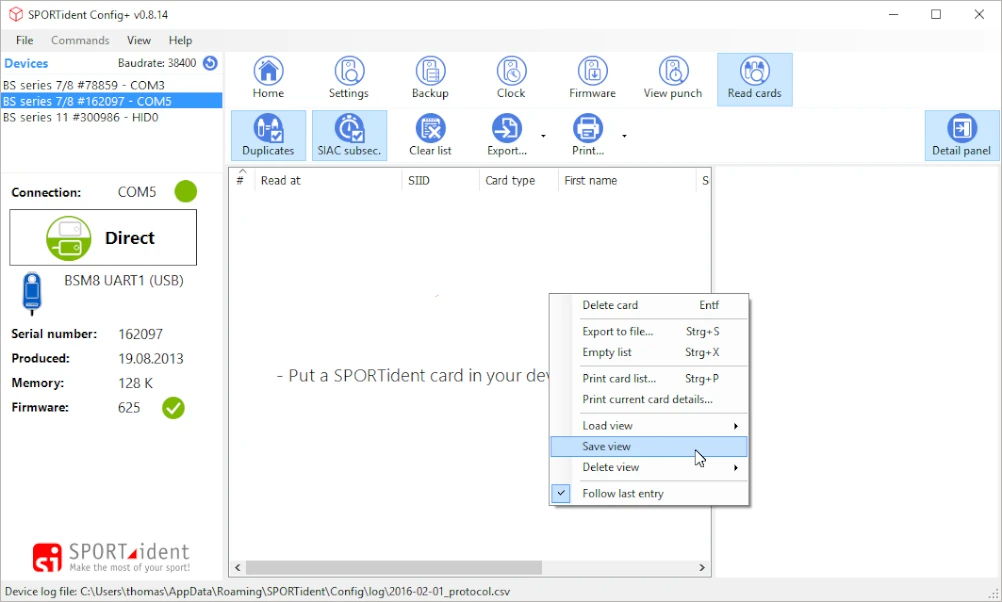Select the Read cards toolbar button
This screenshot has width=1002, height=602.
tap(755, 79)
